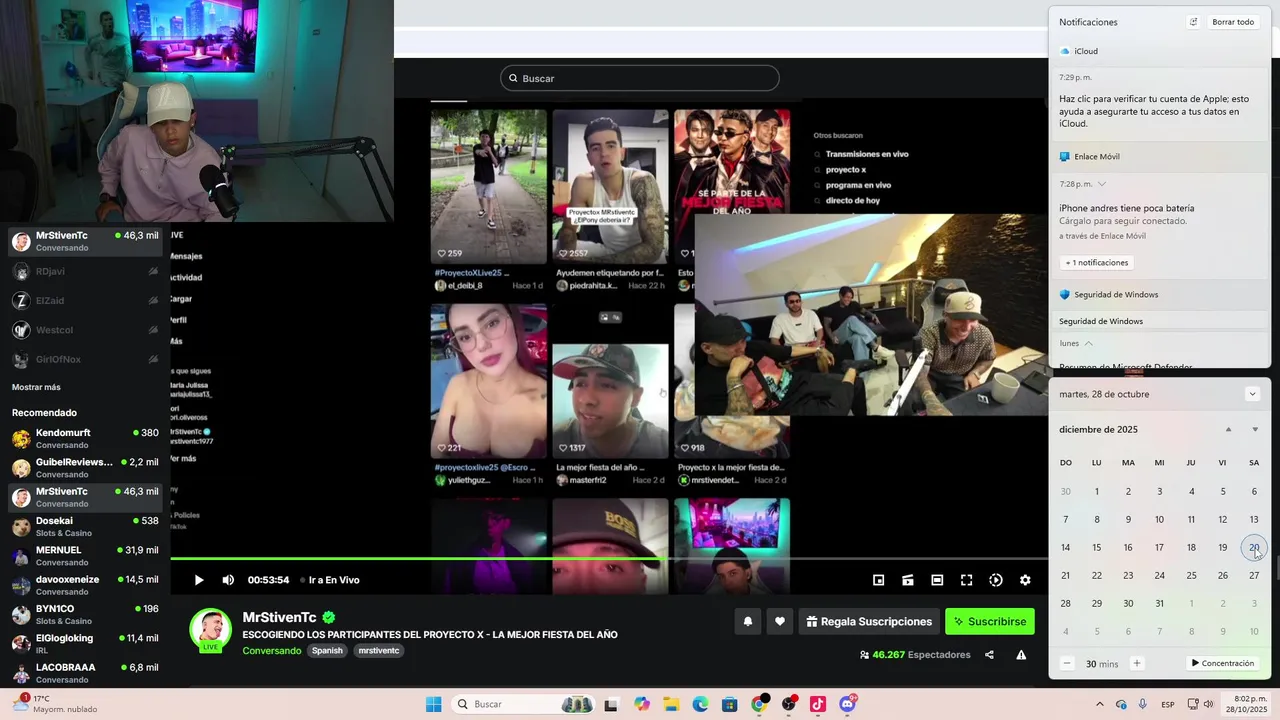Start Concentración focus session
The height and width of the screenshot is (720, 1280).
1223,663
